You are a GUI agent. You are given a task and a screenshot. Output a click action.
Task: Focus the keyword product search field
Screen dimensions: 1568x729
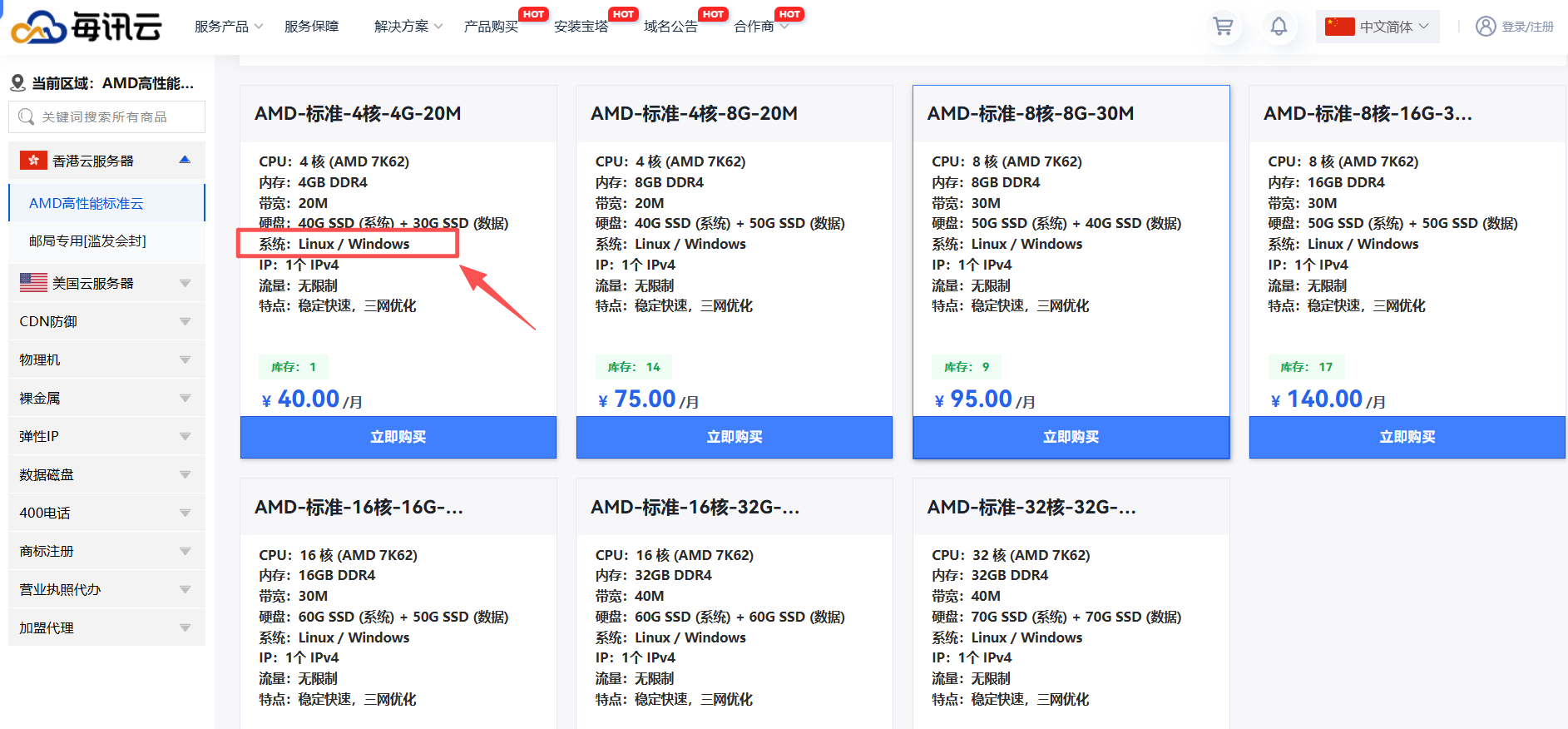[106, 117]
